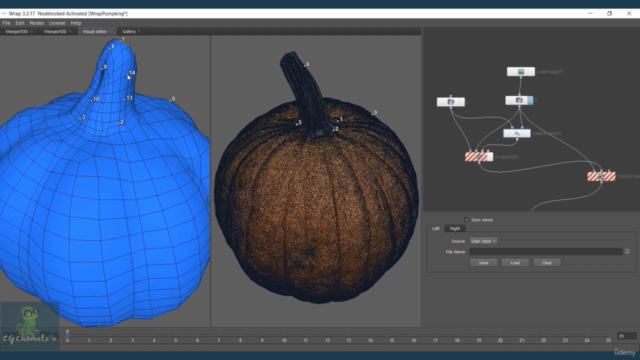Select the striped Wrapping01 node
640x360 pixels.
click(479, 157)
